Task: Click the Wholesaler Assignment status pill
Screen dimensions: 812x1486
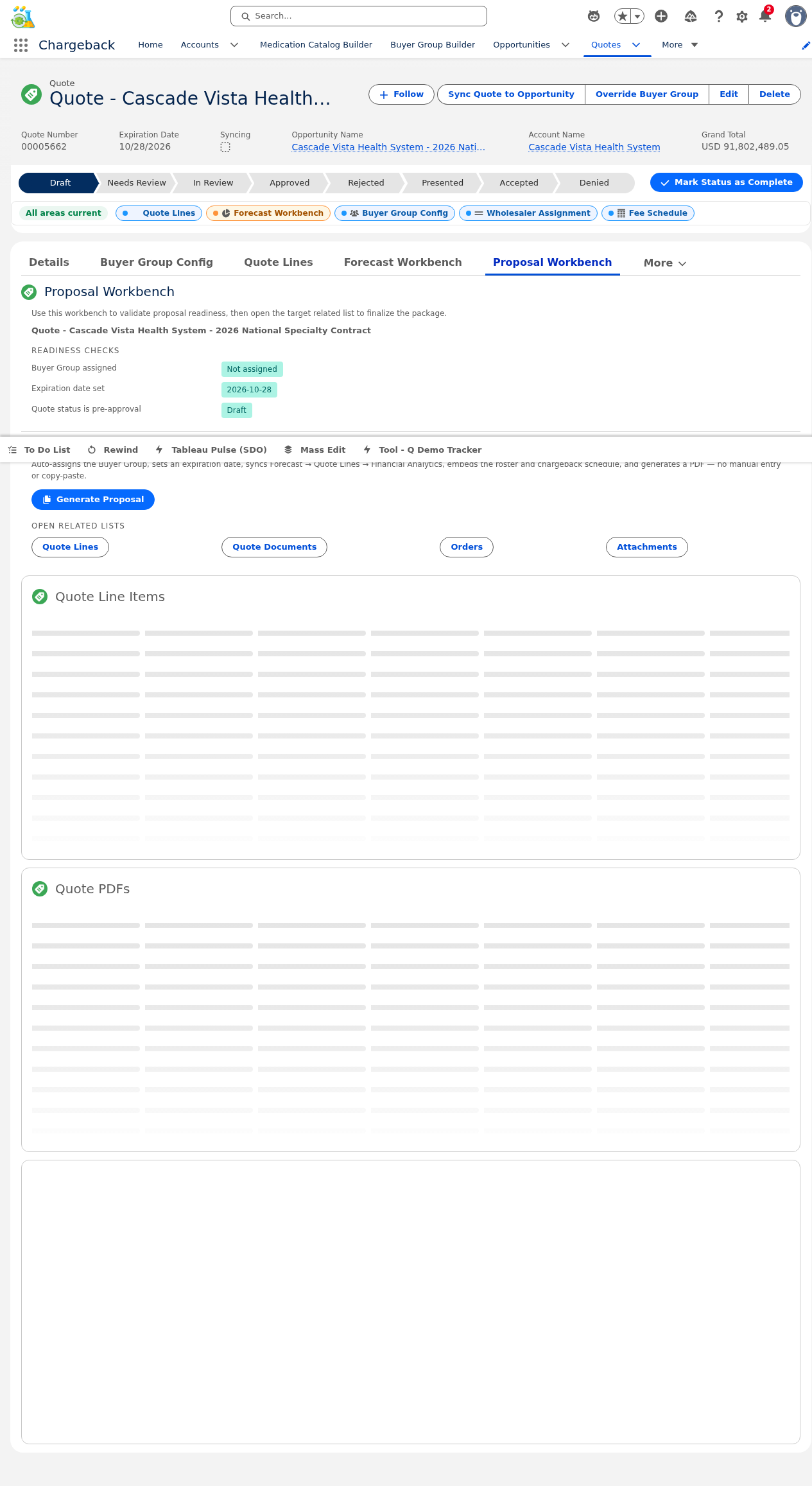Action: tap(528, 213)
